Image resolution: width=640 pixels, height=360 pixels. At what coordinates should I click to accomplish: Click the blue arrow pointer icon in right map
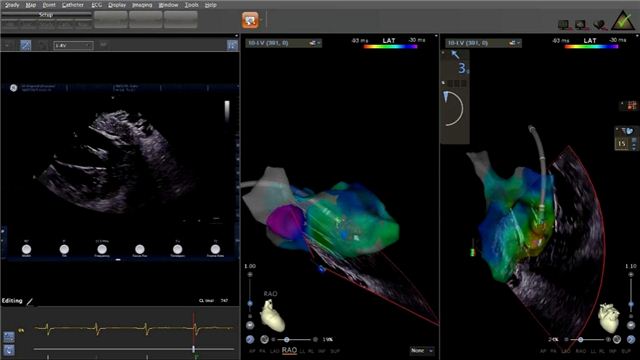coord(455,55)
